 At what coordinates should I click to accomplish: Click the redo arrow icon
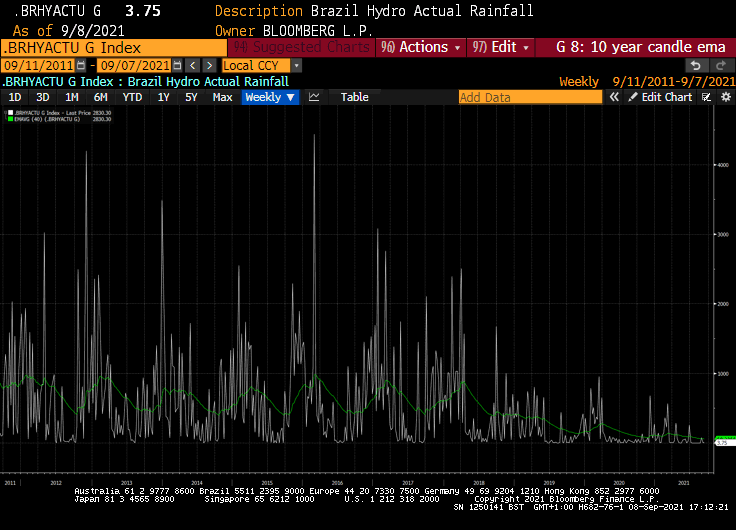tap(717, 65)
